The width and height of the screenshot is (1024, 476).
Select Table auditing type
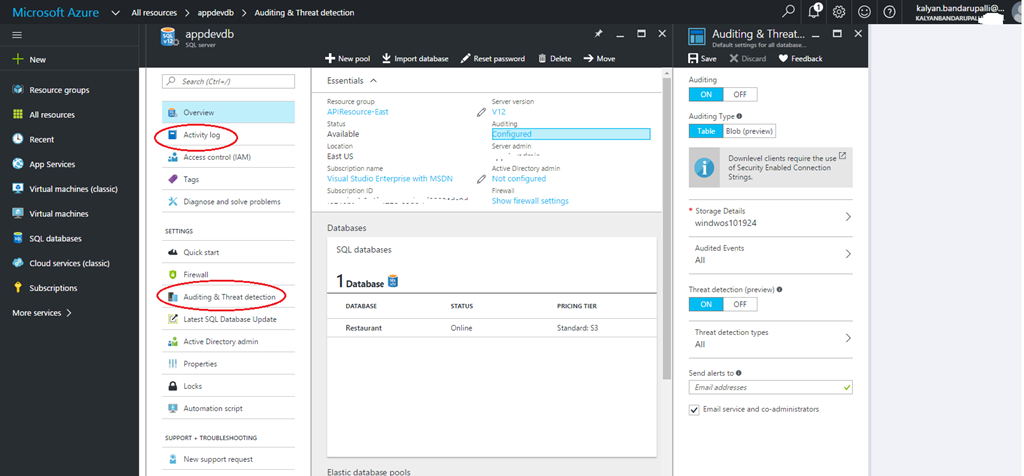[706, 131]
